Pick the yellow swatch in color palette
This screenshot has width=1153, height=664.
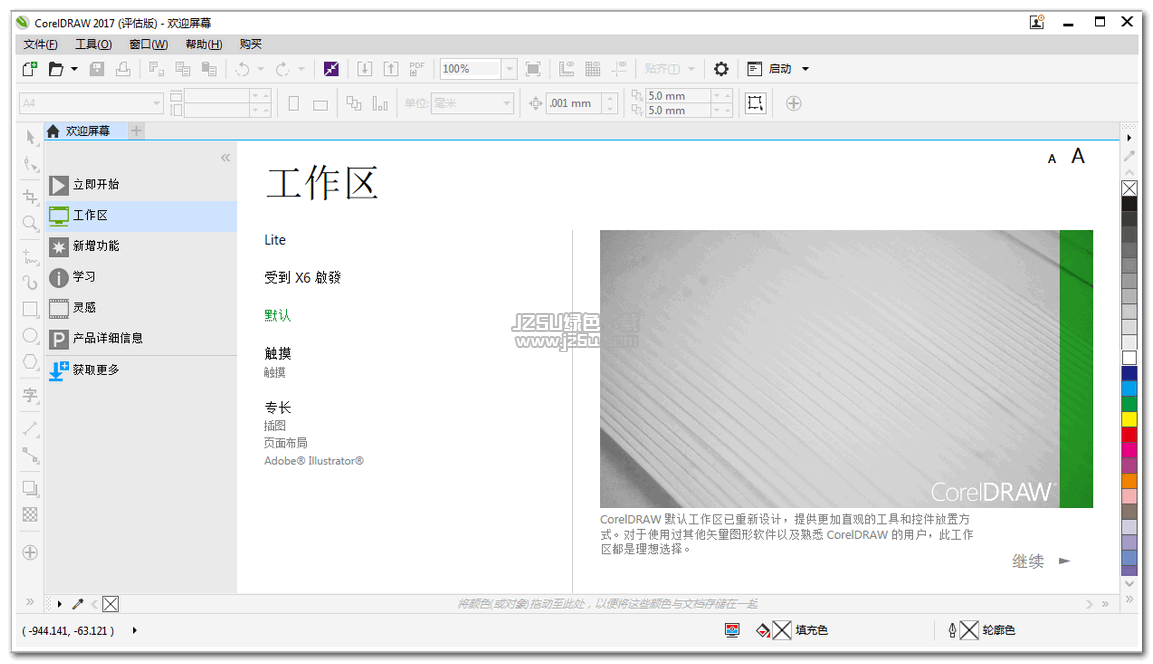pyautogui.click(x=1129, y=419)
